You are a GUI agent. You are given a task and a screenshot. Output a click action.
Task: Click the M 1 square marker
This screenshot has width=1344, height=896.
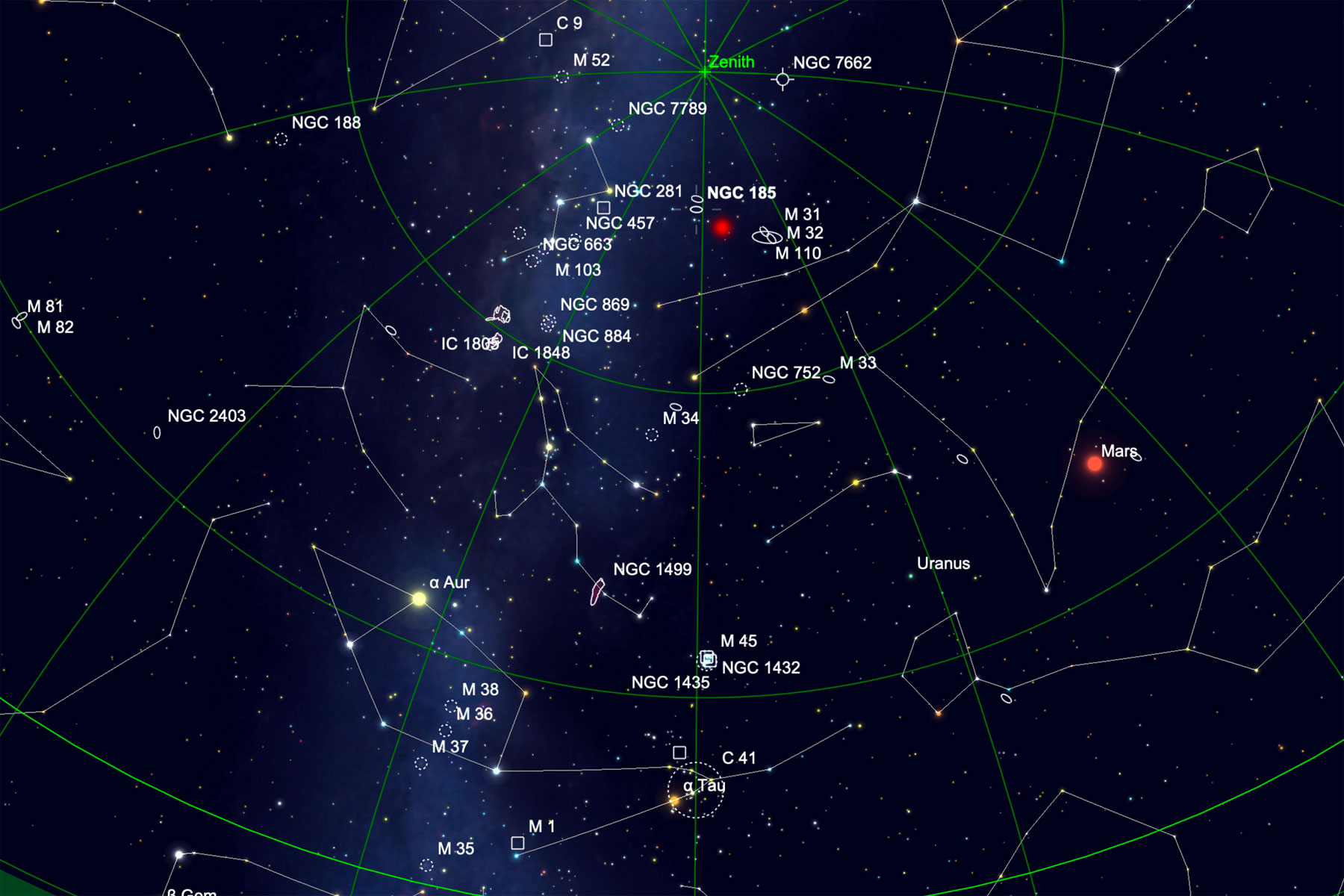[x=517, y=843]
